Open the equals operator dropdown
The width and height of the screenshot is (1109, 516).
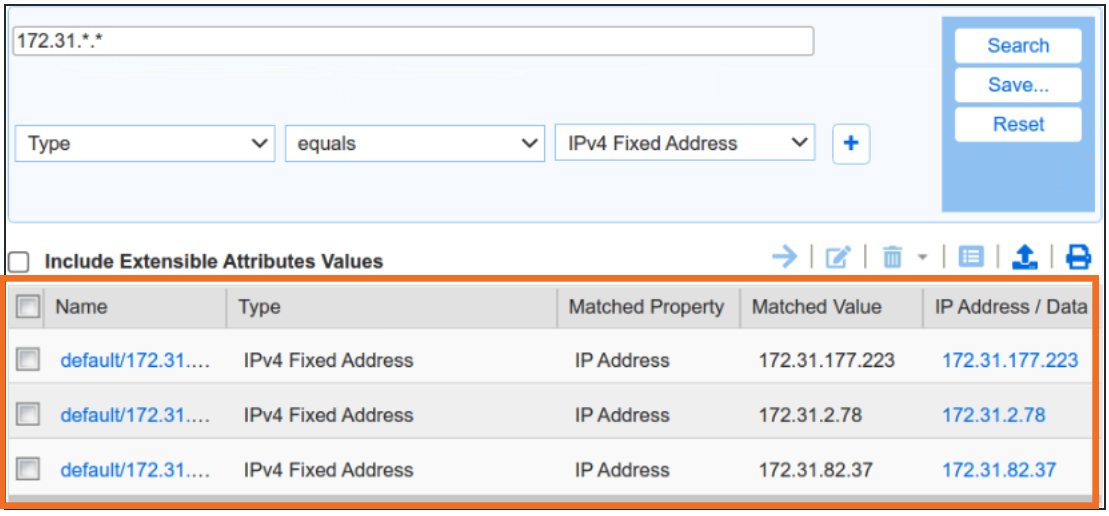[x=414, y=144]
